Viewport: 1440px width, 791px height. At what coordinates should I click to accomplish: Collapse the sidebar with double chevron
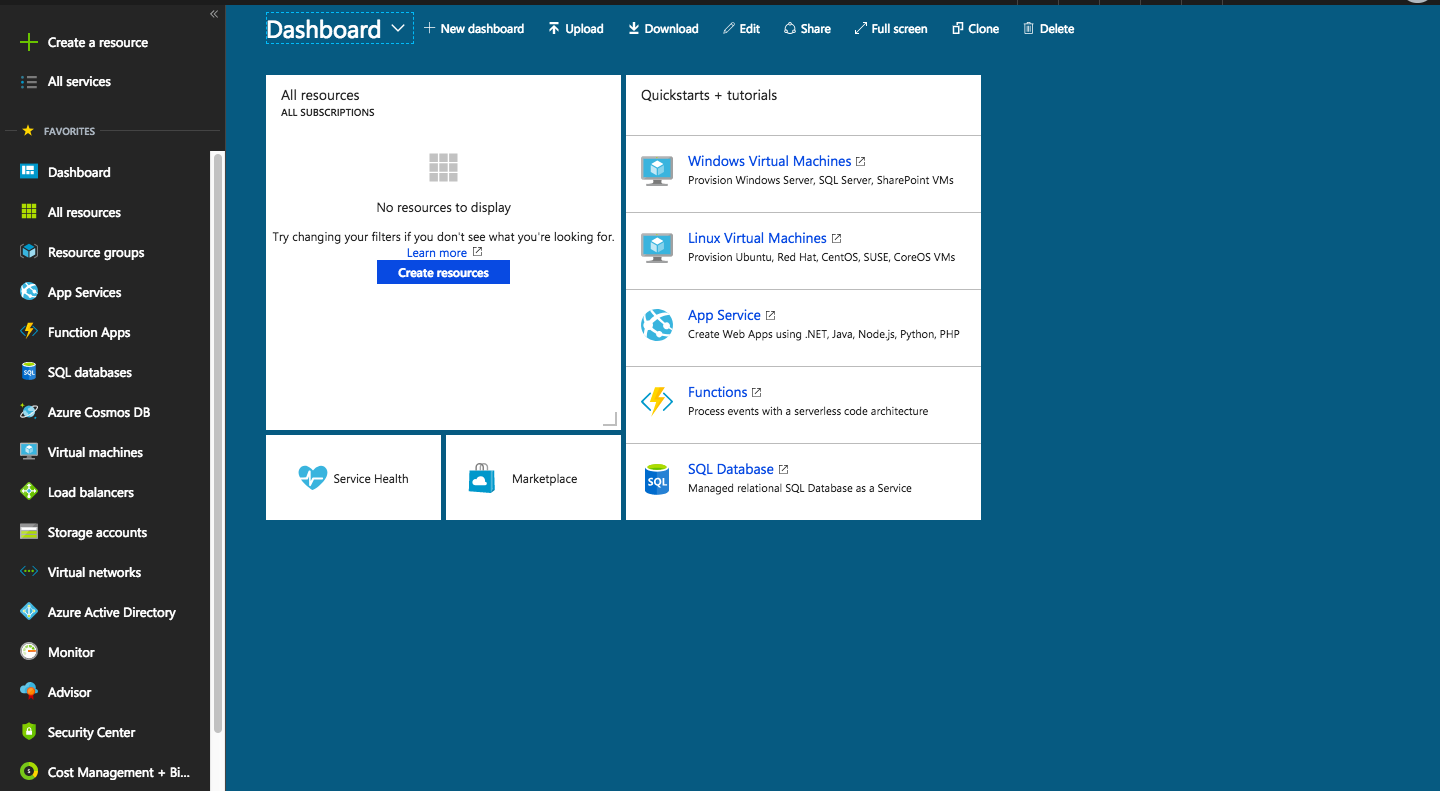214,14
